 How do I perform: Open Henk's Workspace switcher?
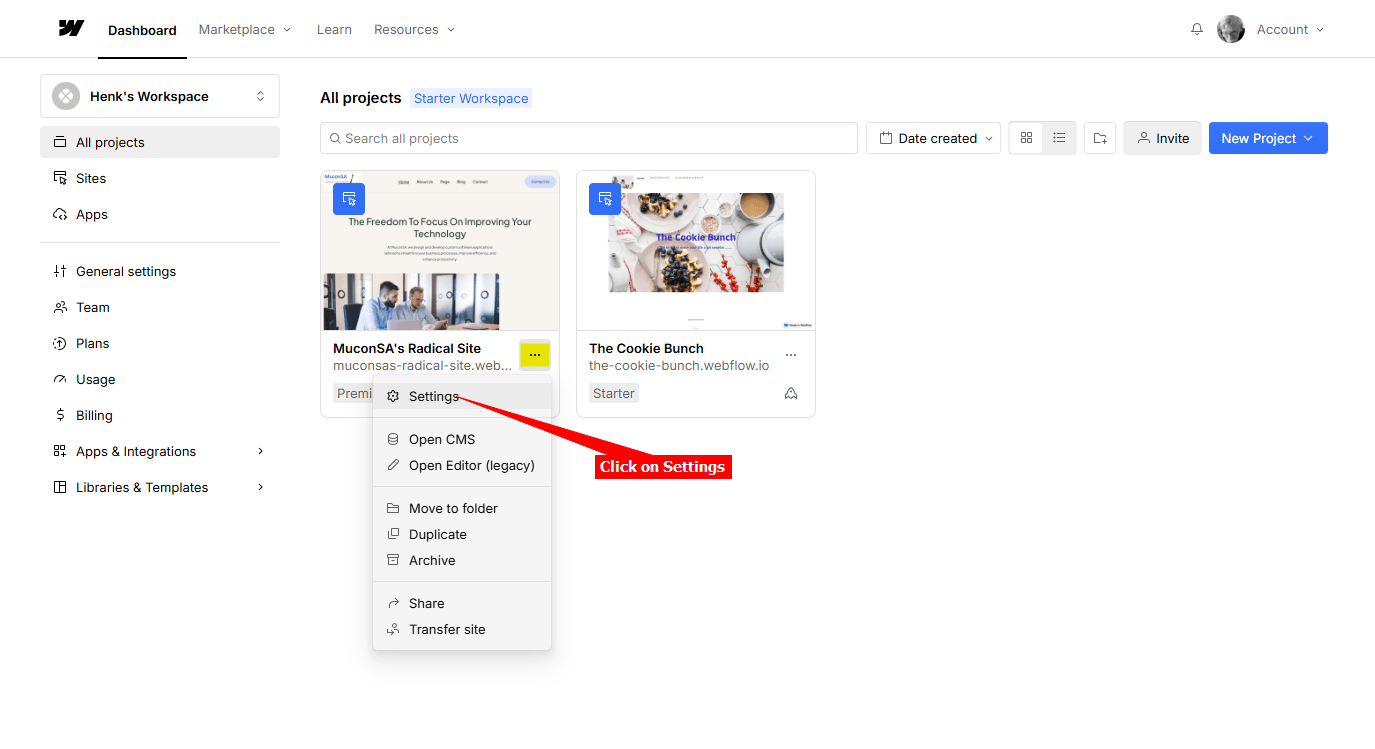160,96
